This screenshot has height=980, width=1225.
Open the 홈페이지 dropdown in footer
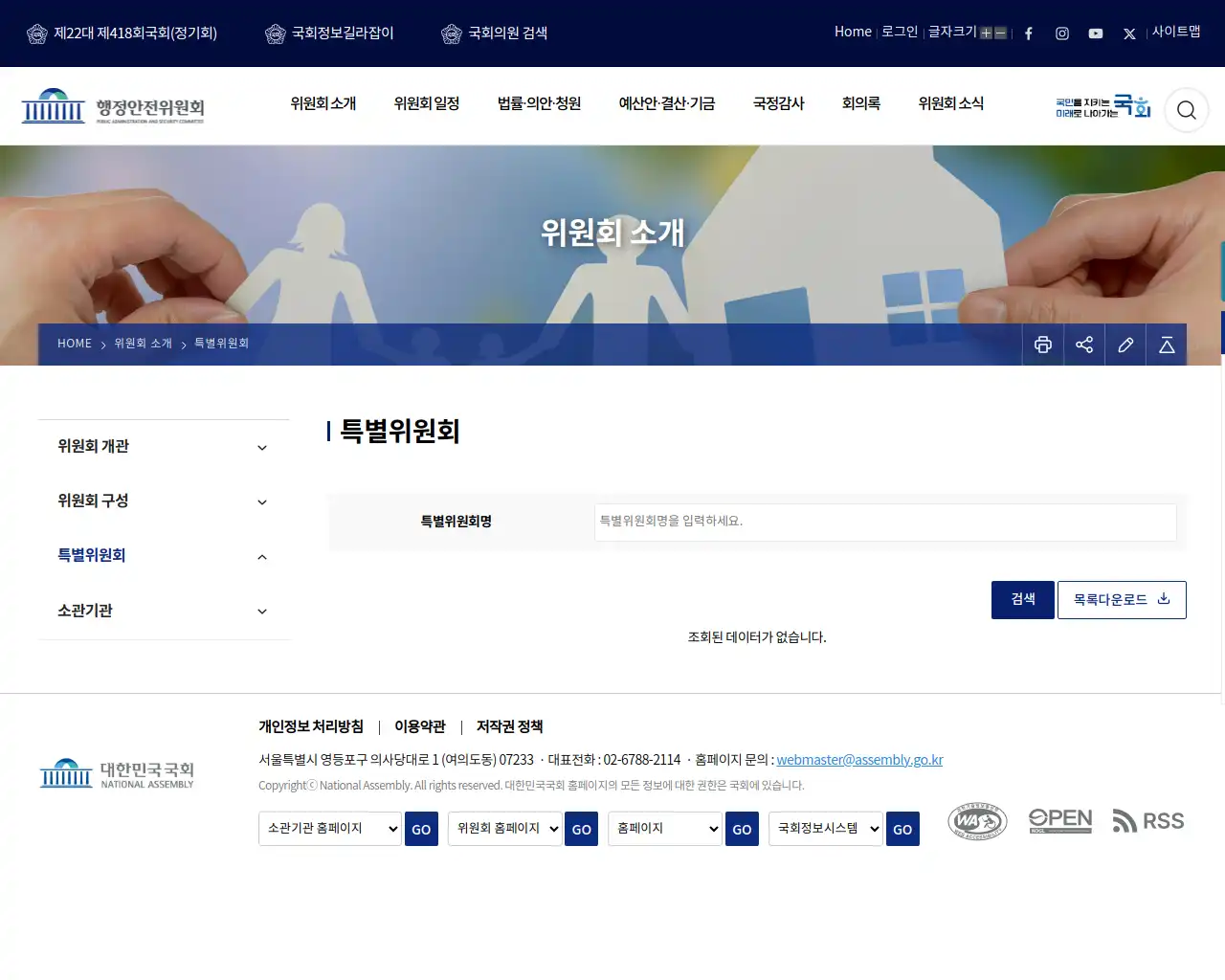pos(665,829)
